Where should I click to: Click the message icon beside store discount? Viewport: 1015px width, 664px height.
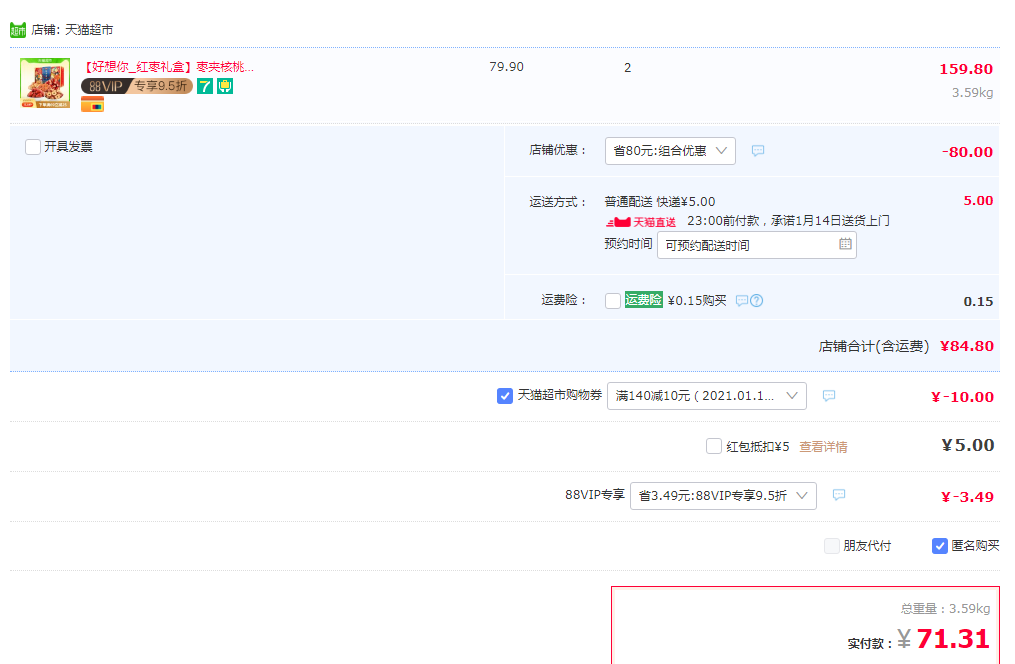tap(758, 151)
